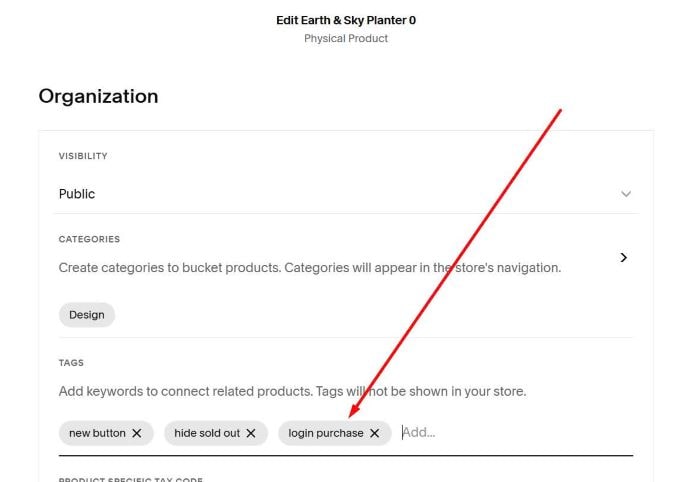Image resolution: width=700 pixels, height=482 pixels.
Task: Delete the "hide sold out" tag
Action: pos(251,433)
